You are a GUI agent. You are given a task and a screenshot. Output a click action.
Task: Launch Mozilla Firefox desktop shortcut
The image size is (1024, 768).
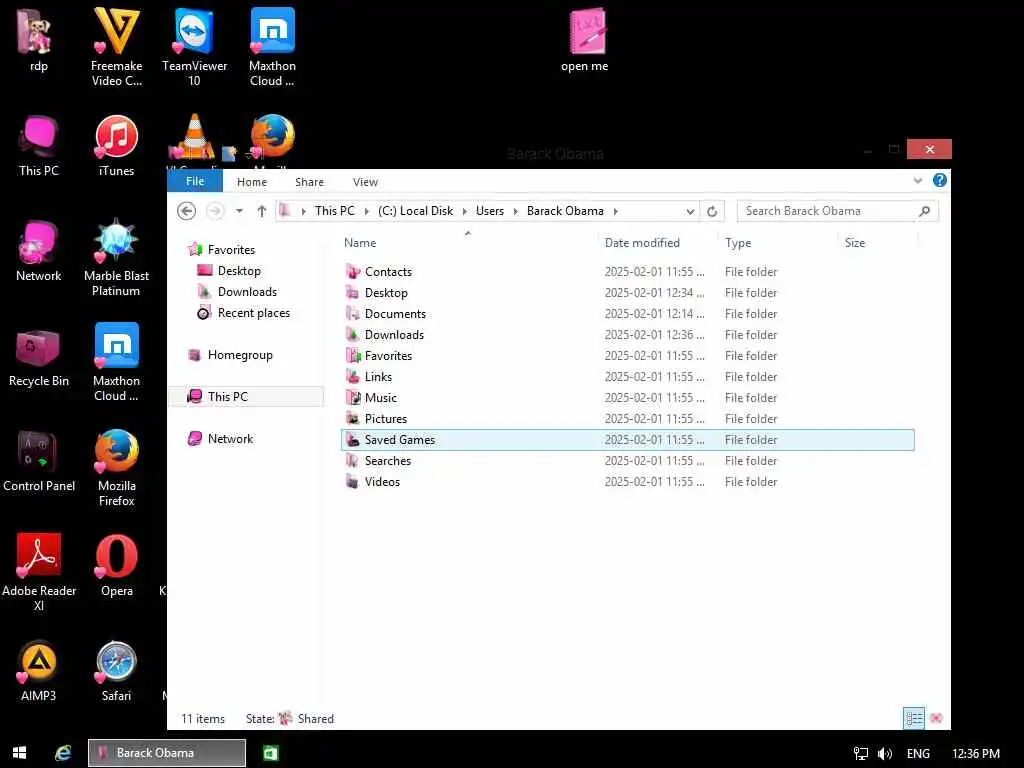pyautogui.click(x=116, y=468)
